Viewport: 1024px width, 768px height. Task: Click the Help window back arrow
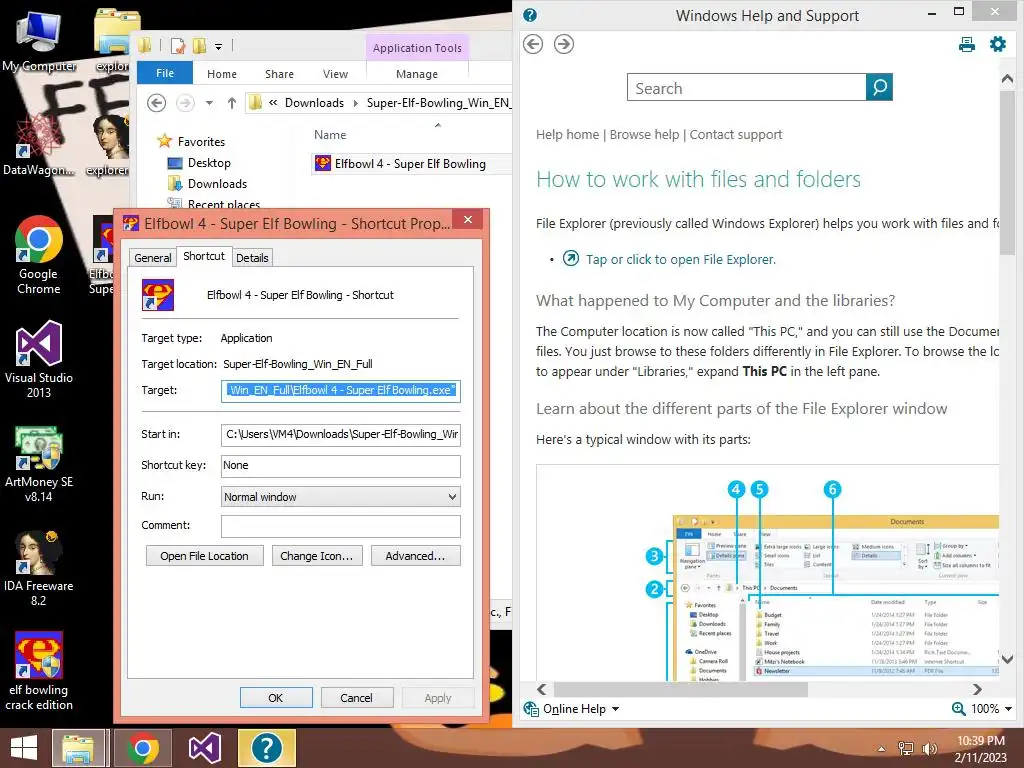533,44
